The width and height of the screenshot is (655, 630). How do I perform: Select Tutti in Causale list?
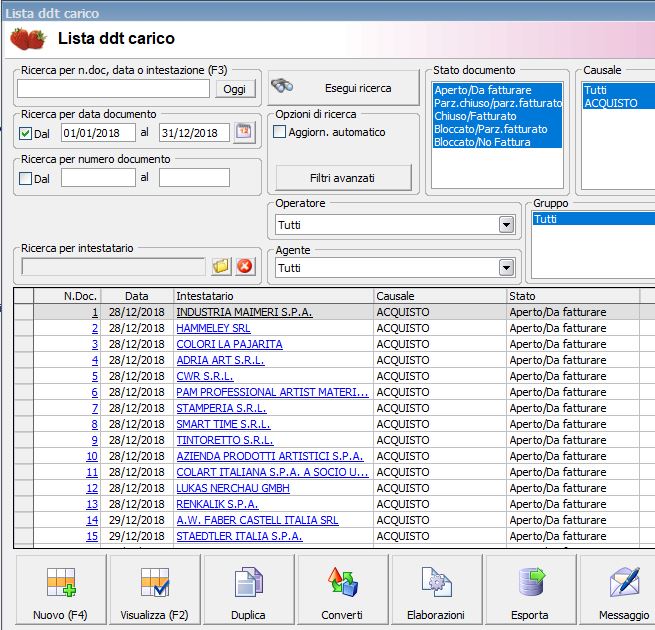point(619,90)
